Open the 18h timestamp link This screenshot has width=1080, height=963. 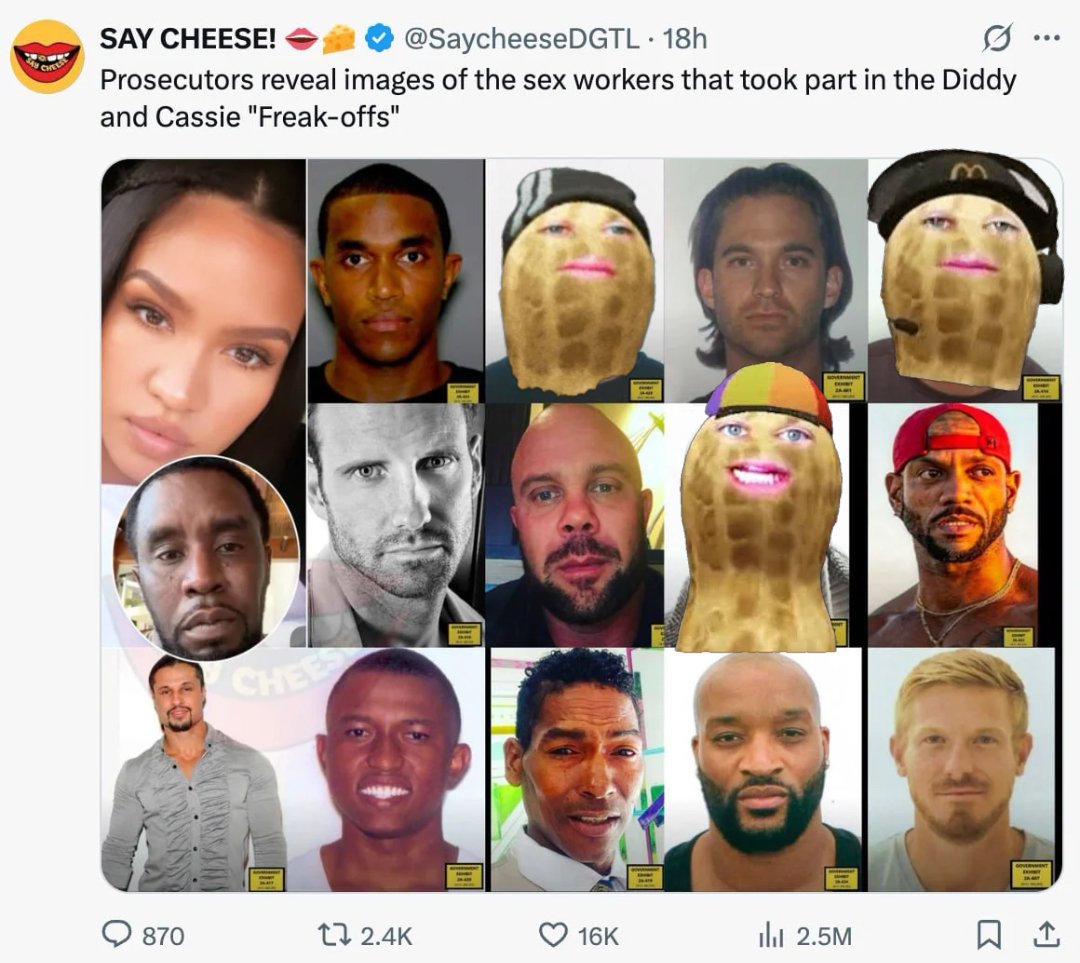[x=685, y=39]
